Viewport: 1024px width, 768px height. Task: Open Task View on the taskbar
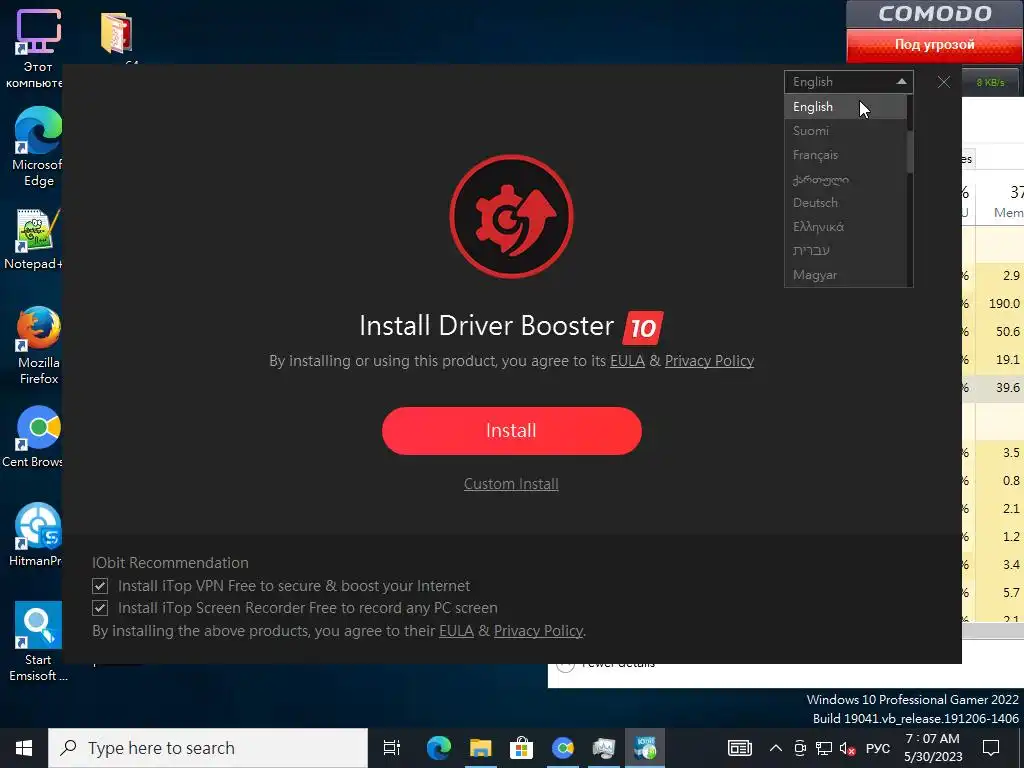[392, 748]
